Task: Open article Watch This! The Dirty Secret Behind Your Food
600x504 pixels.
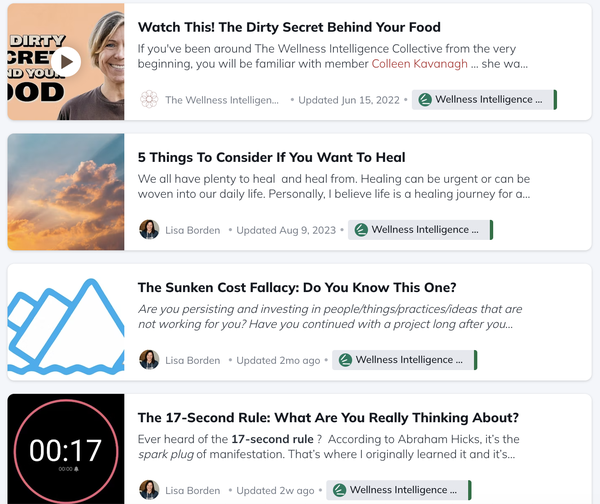Action: point(289,27)
